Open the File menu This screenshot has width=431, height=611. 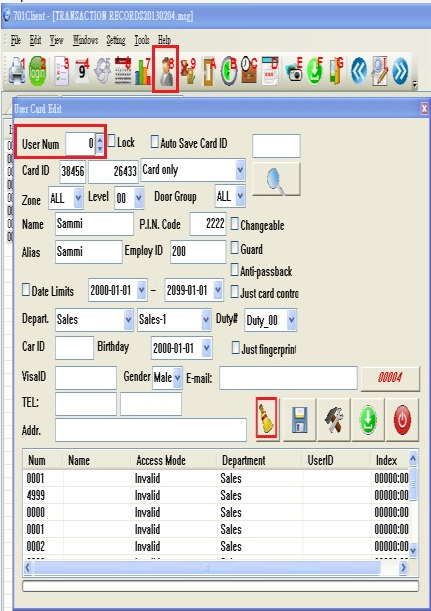coord(16,40)
